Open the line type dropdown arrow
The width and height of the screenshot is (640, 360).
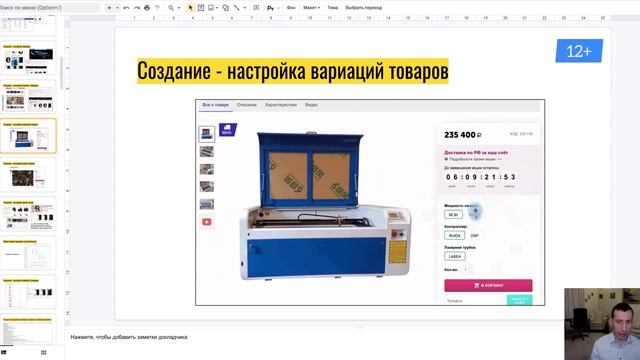coord(244,8)
